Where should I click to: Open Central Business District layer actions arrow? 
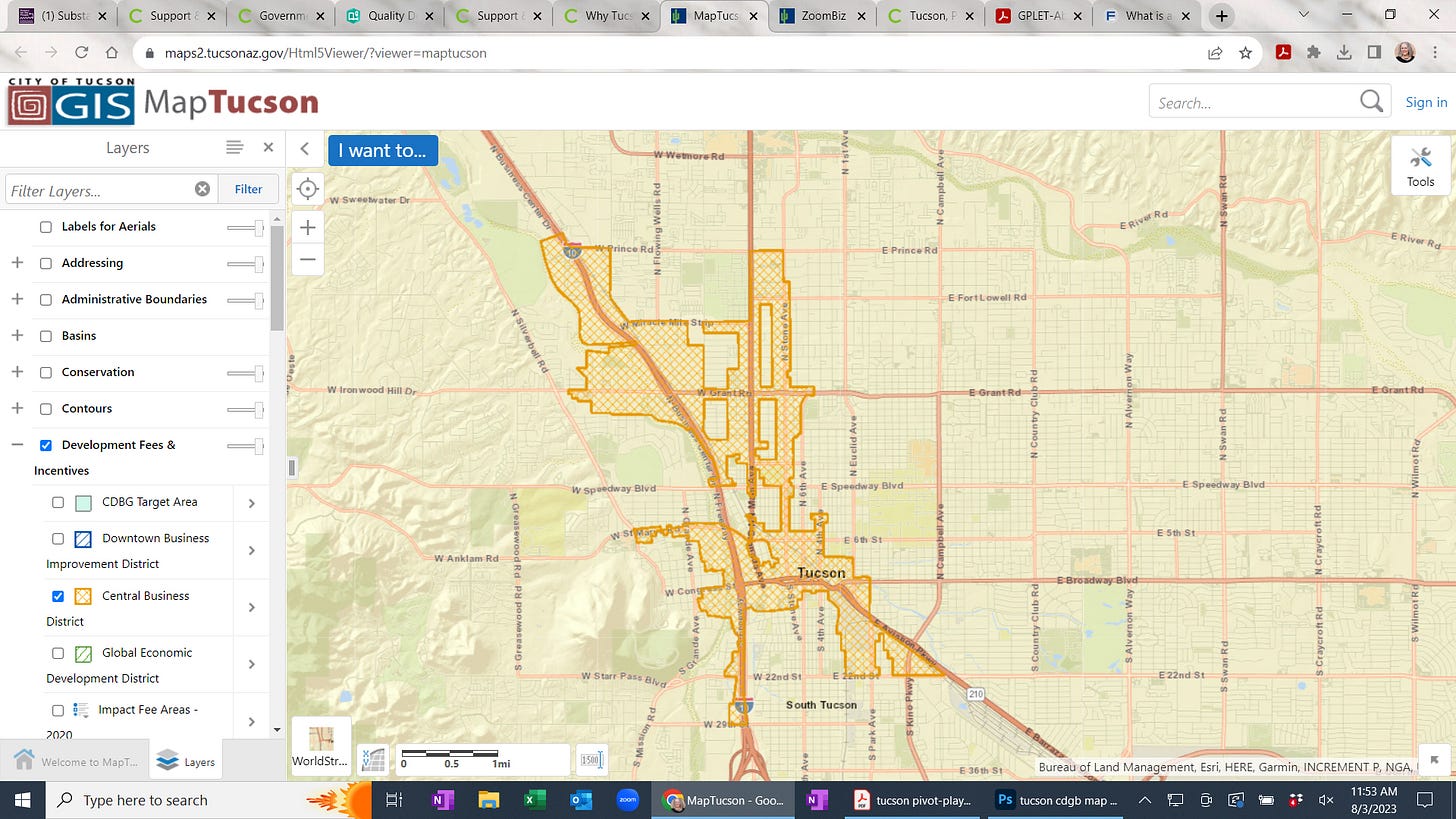(x=251, y=608)
